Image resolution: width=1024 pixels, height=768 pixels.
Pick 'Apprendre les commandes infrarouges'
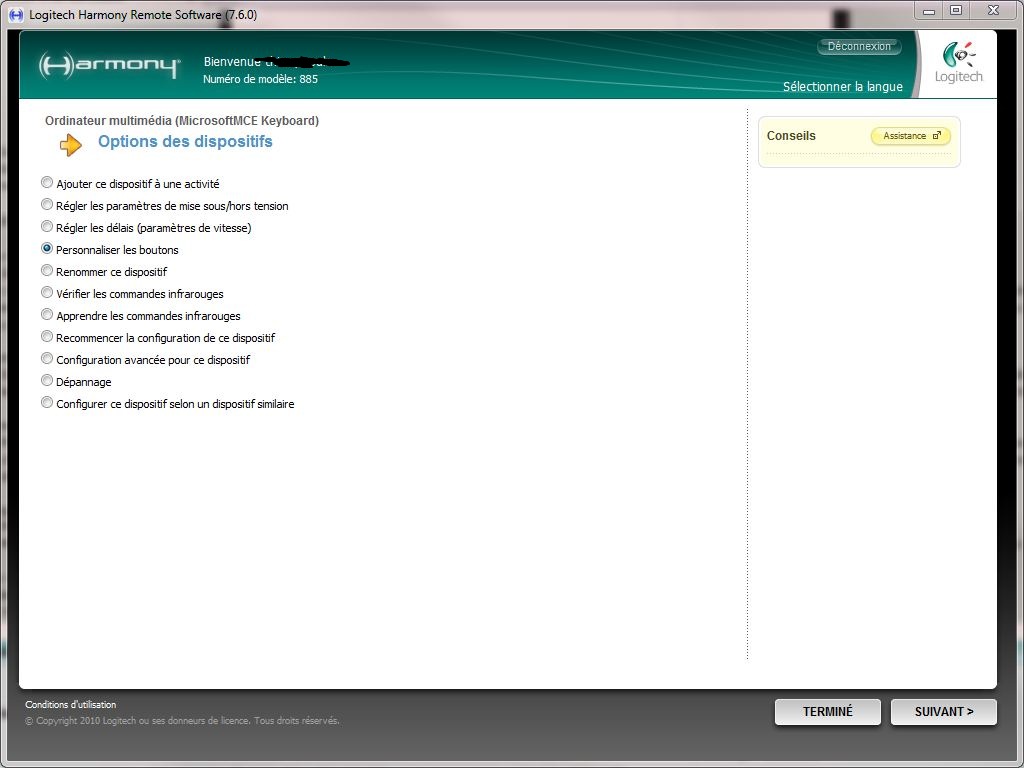[47, 315]
